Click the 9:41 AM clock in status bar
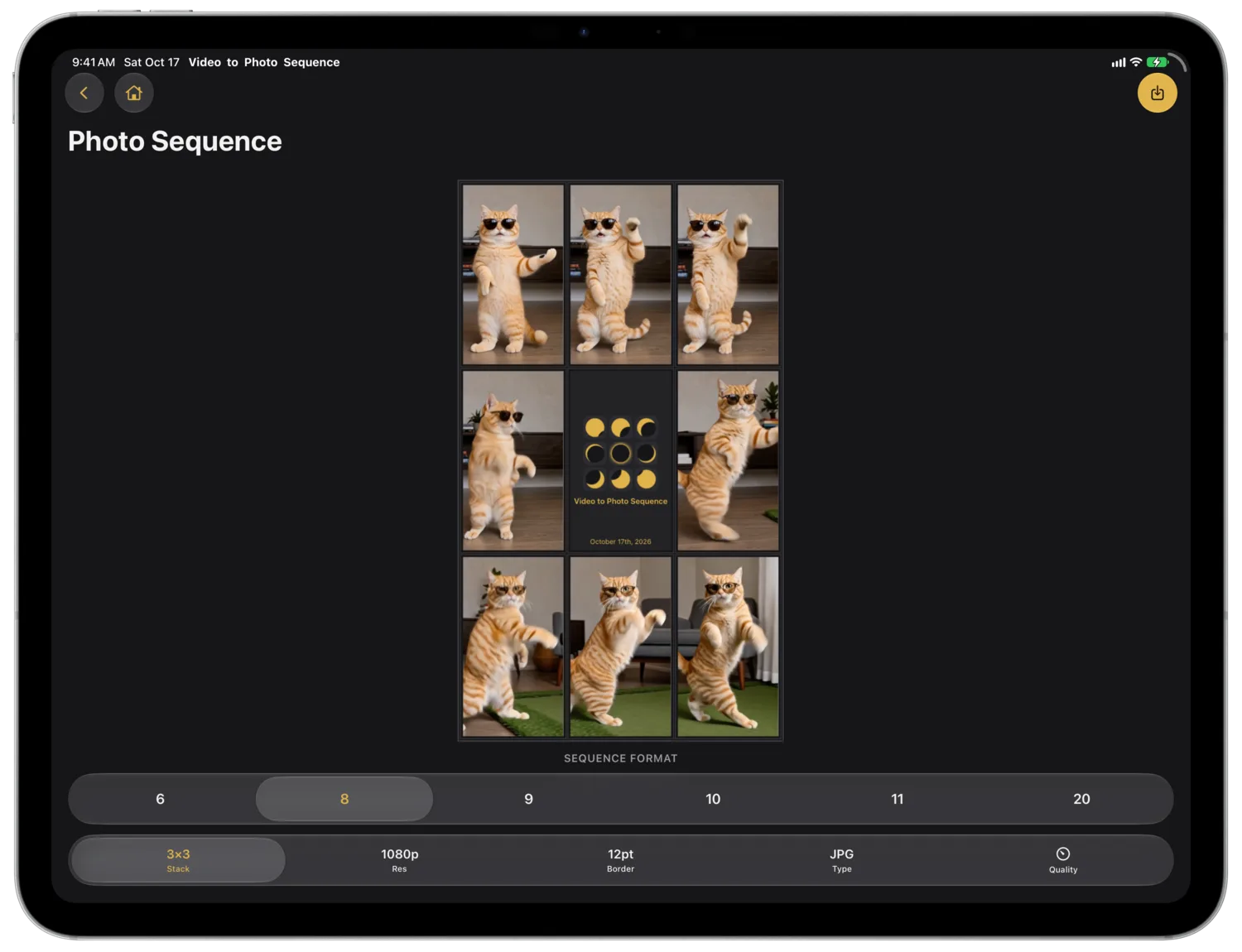The height and width of the screenshot is (952, 1242). click(94, 62)
